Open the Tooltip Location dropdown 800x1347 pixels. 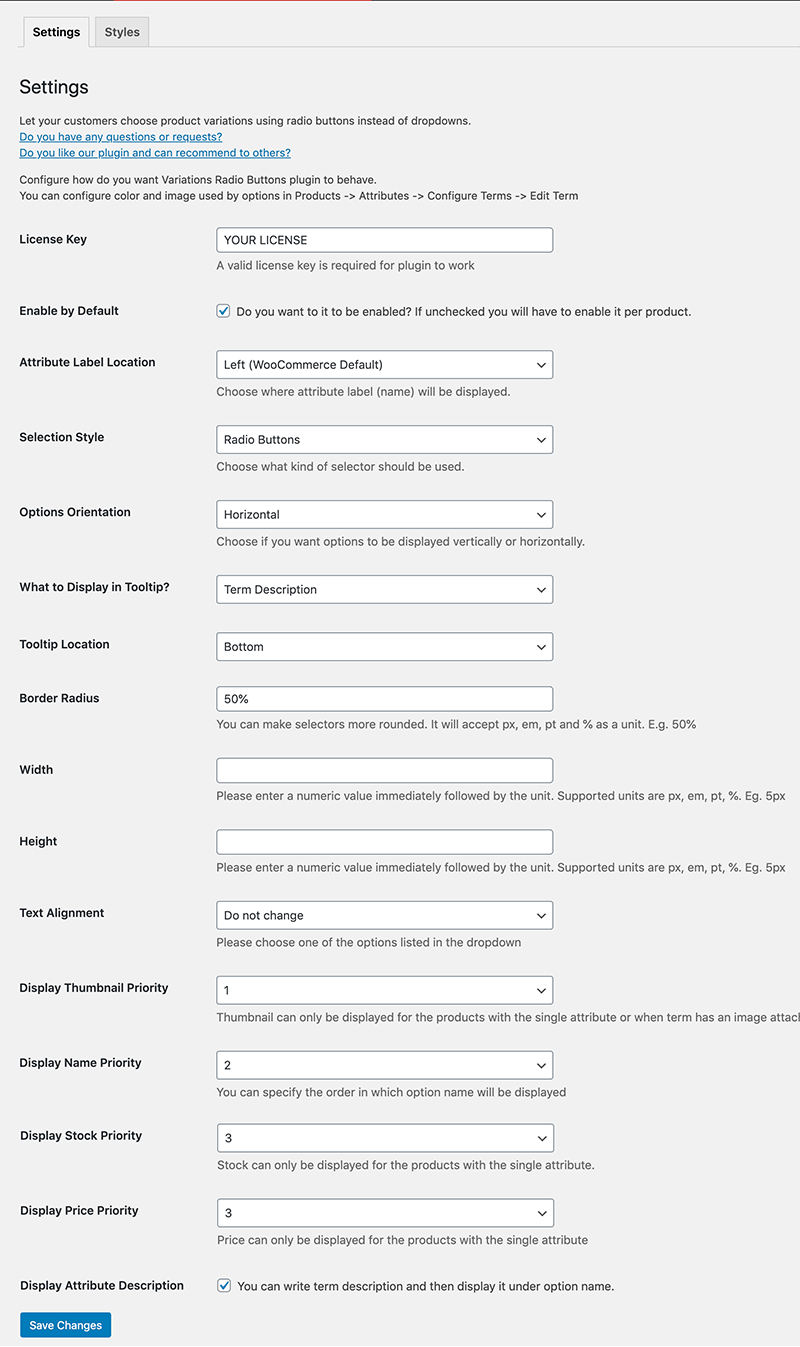384,647
